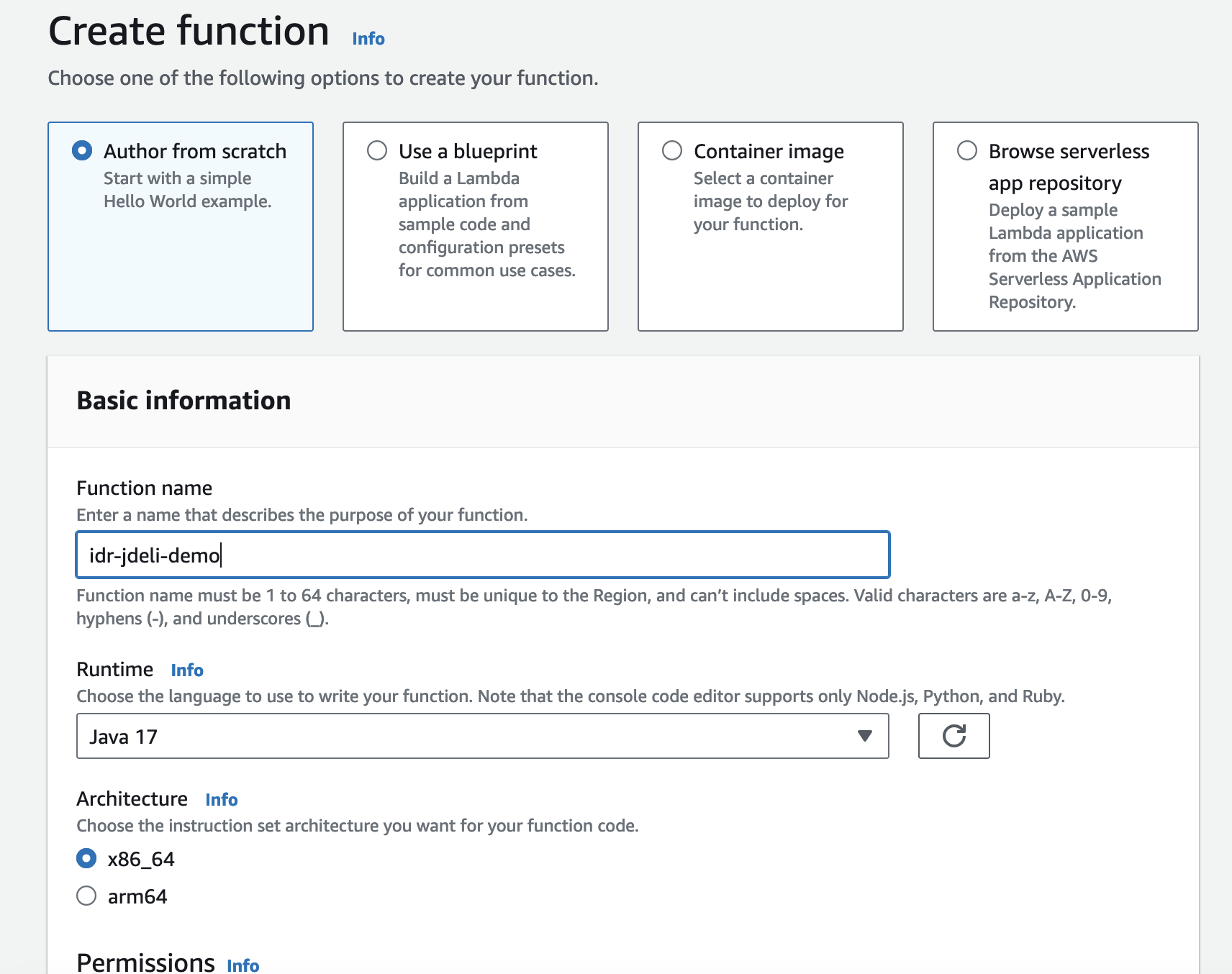Choose Use a blueprint option
This screenshot has width=1232, height=974.
(x=377, y=150)
